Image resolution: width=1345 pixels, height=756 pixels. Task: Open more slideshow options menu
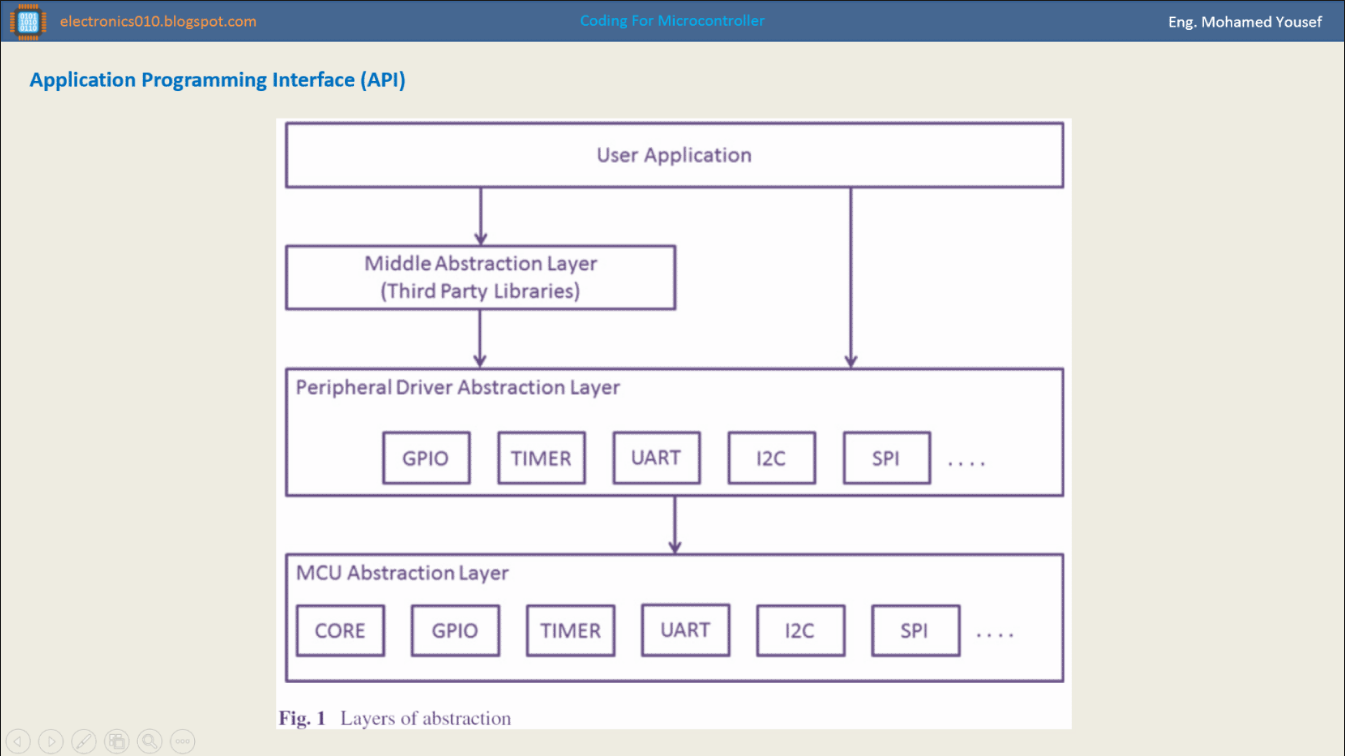(x=182, y=741)
